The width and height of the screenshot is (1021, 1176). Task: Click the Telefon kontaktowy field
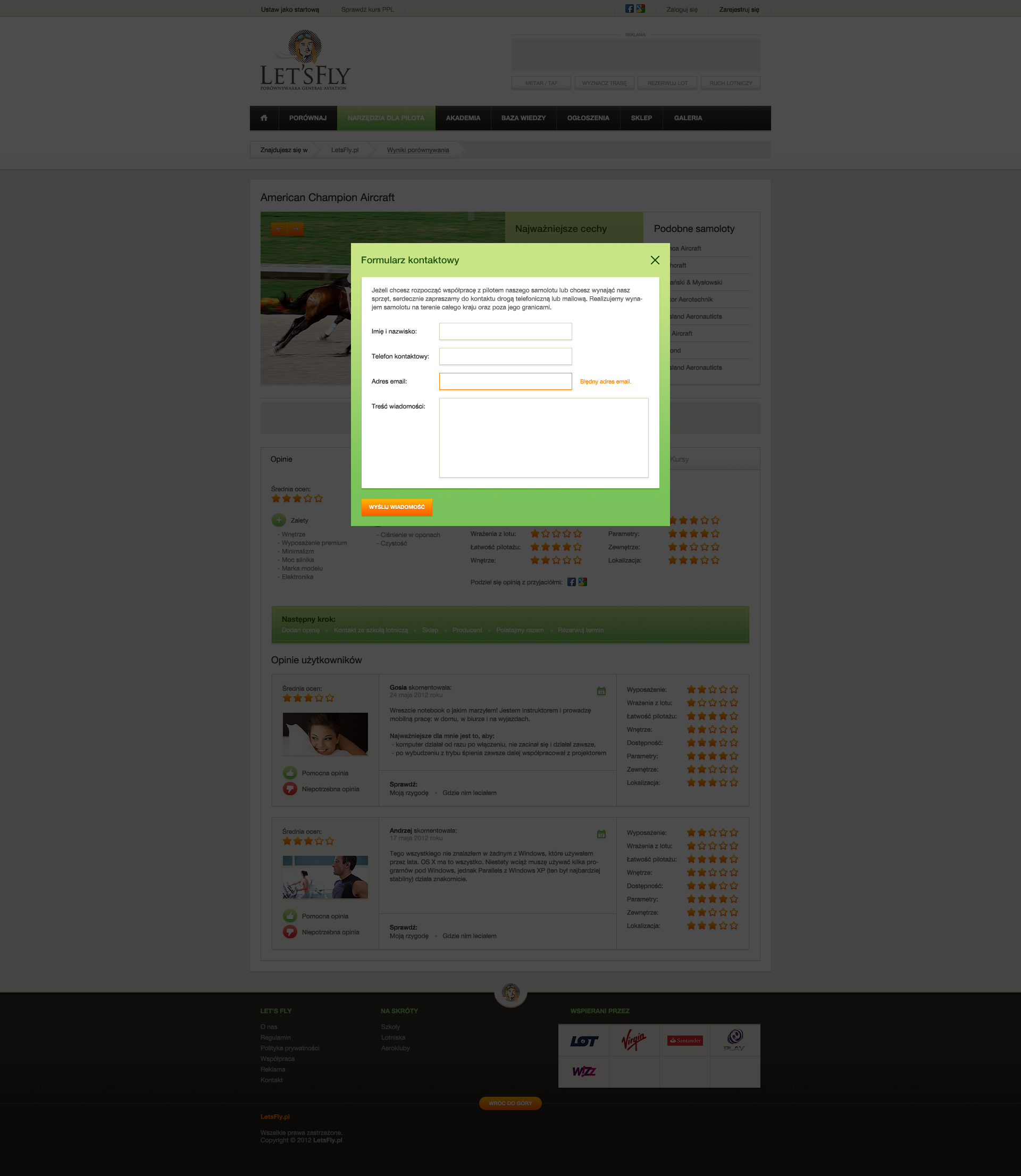point(505,357)
